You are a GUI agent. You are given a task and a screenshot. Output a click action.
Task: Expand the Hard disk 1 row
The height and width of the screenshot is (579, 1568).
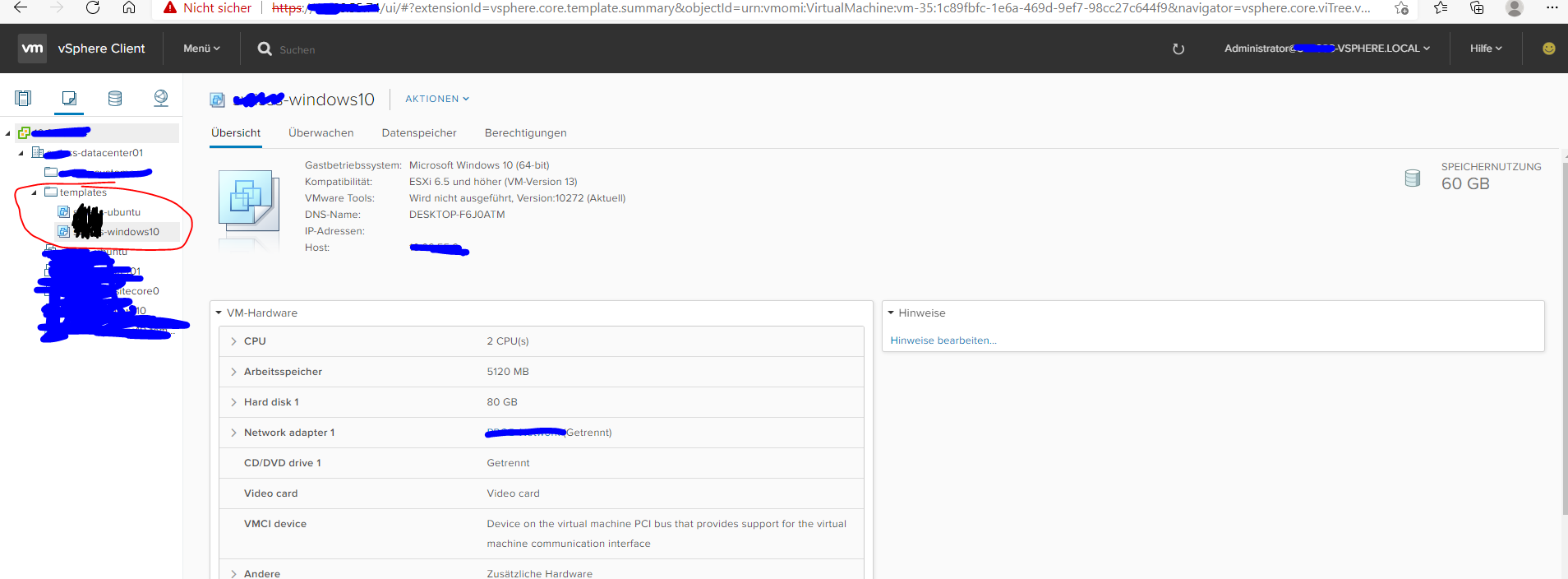(233, 402)
